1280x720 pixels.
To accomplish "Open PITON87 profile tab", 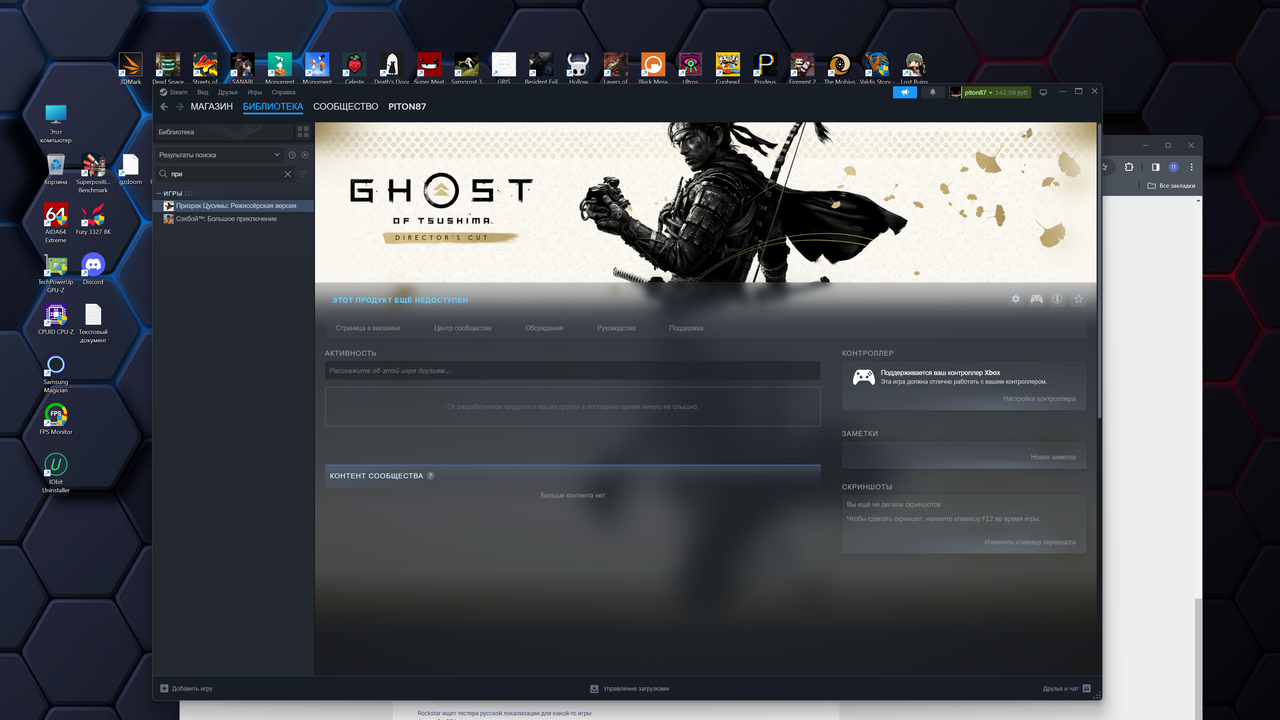I will coord(407,107).
